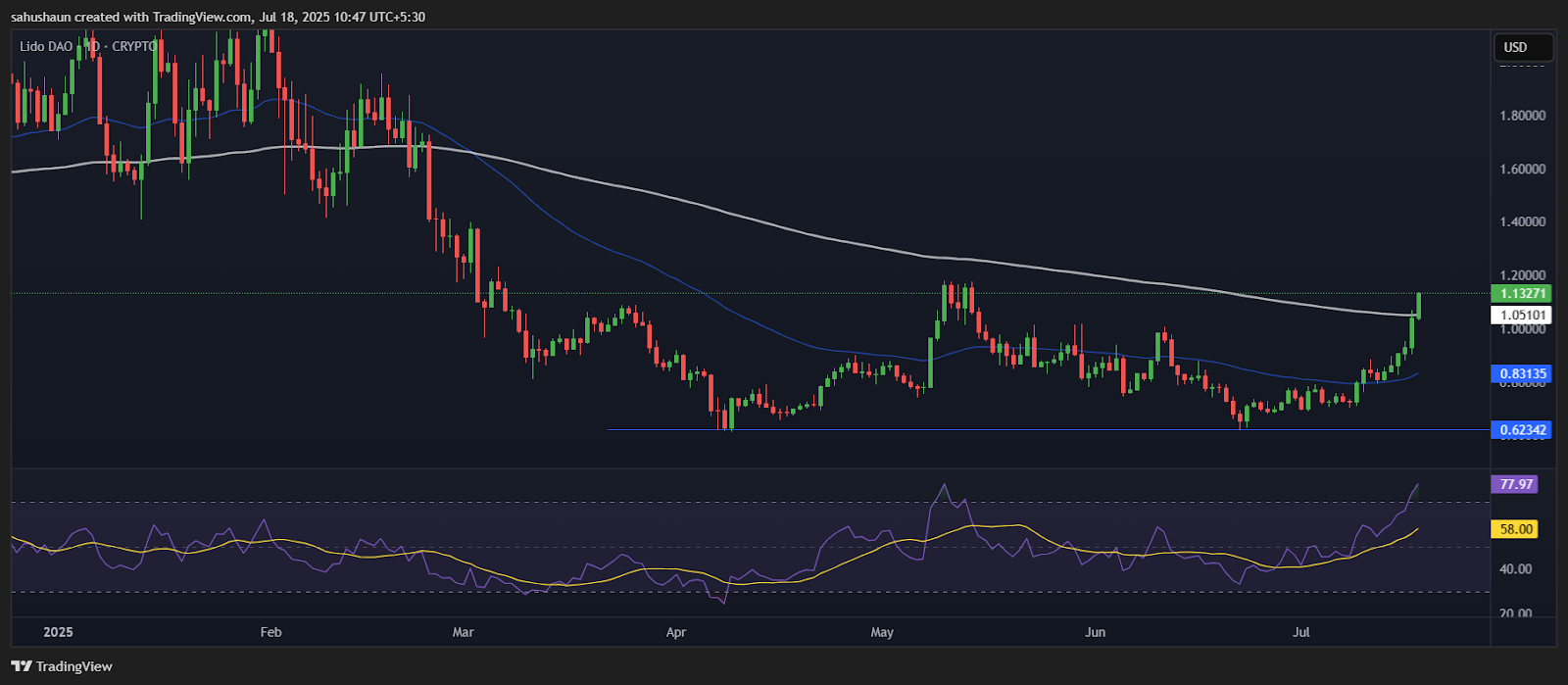
Task: Click the 40.00 RSI axis value
Action: click(1515, 568)
